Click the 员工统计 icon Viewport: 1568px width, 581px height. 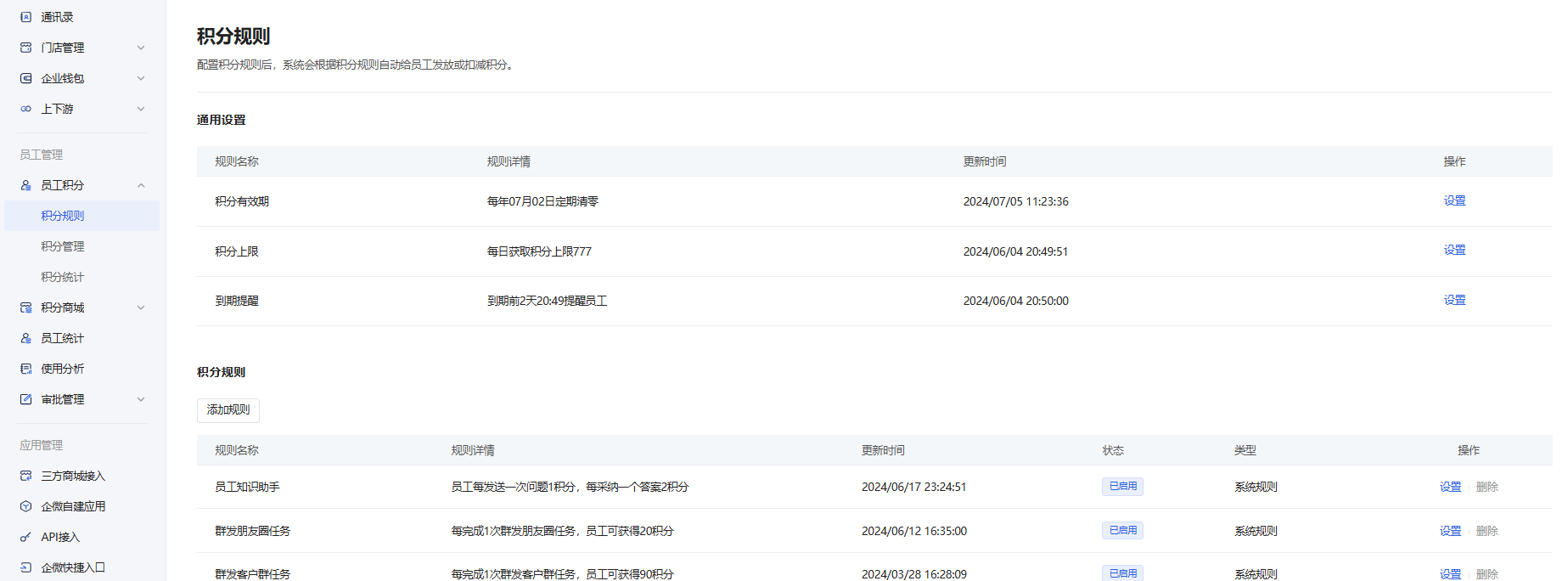tap(26, 338)
